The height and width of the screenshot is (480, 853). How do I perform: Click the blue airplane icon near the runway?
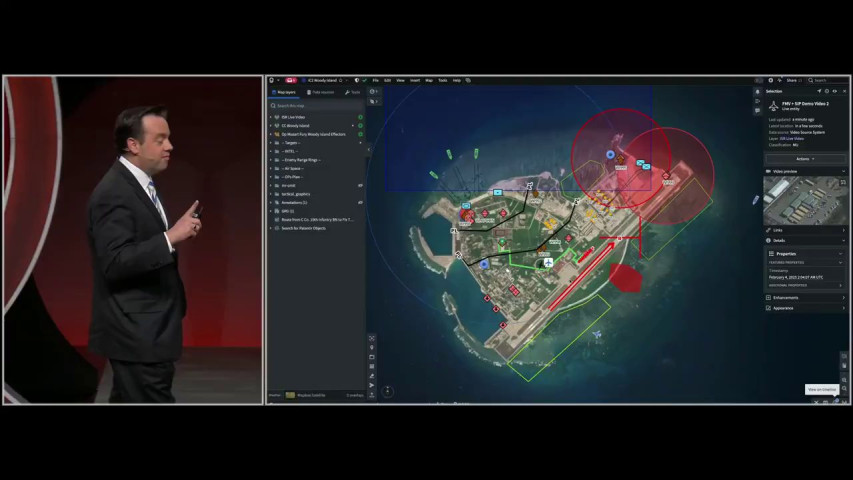548,263
